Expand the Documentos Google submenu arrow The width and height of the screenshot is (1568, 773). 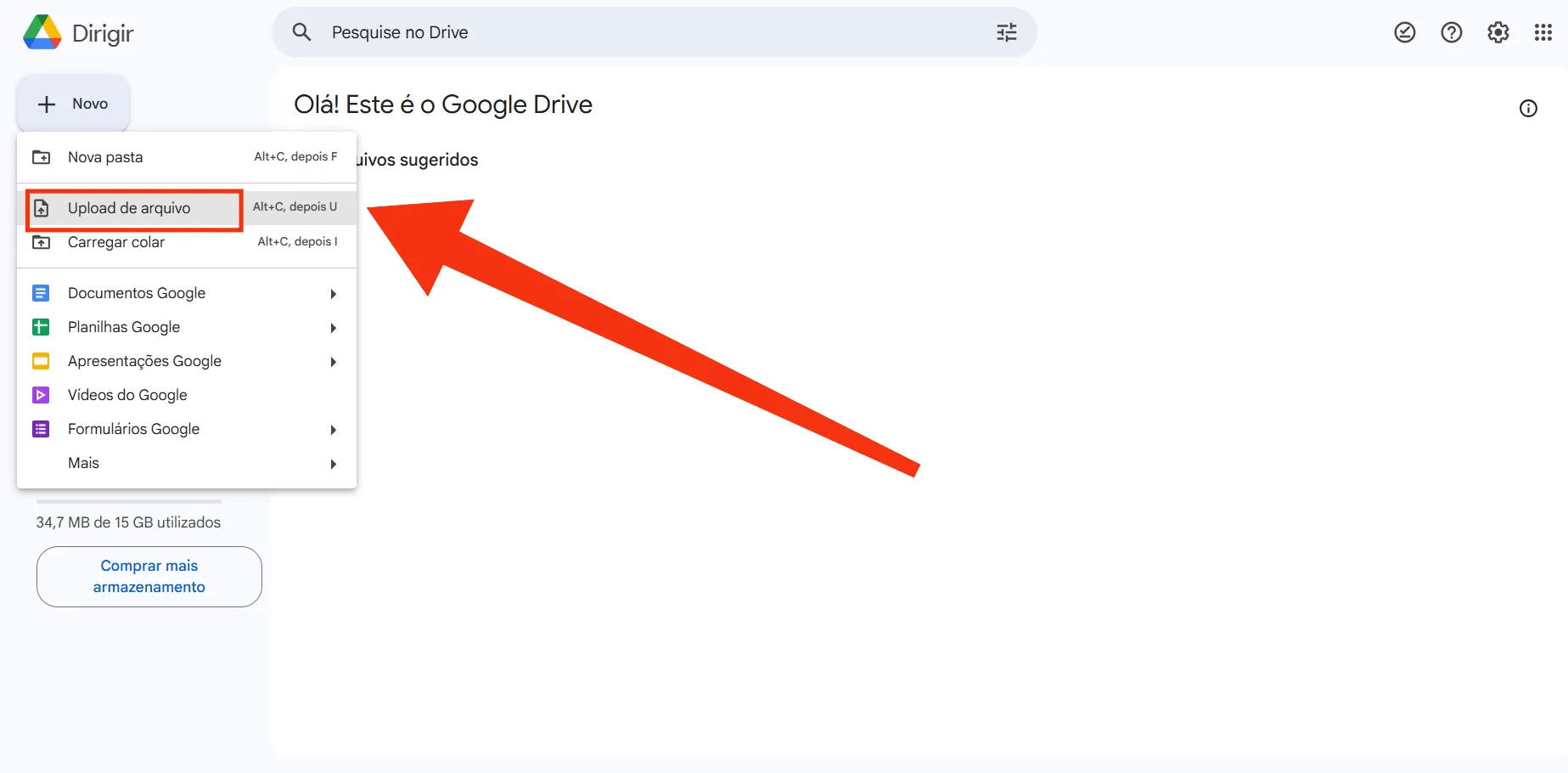(x=333, y=293)
